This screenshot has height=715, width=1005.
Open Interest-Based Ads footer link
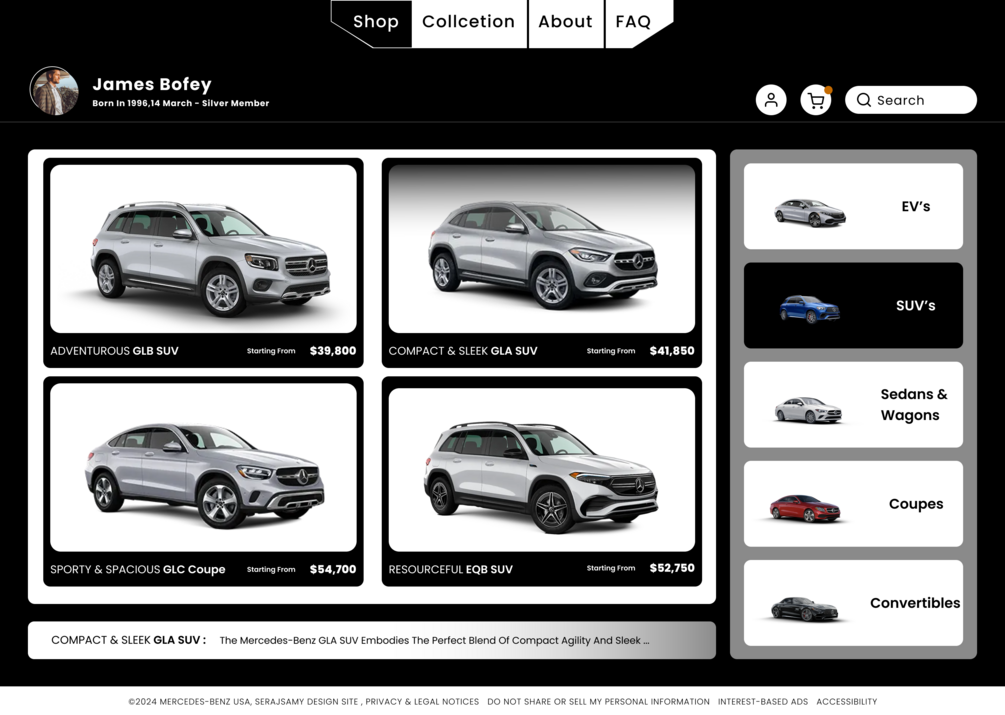[763, 702]
